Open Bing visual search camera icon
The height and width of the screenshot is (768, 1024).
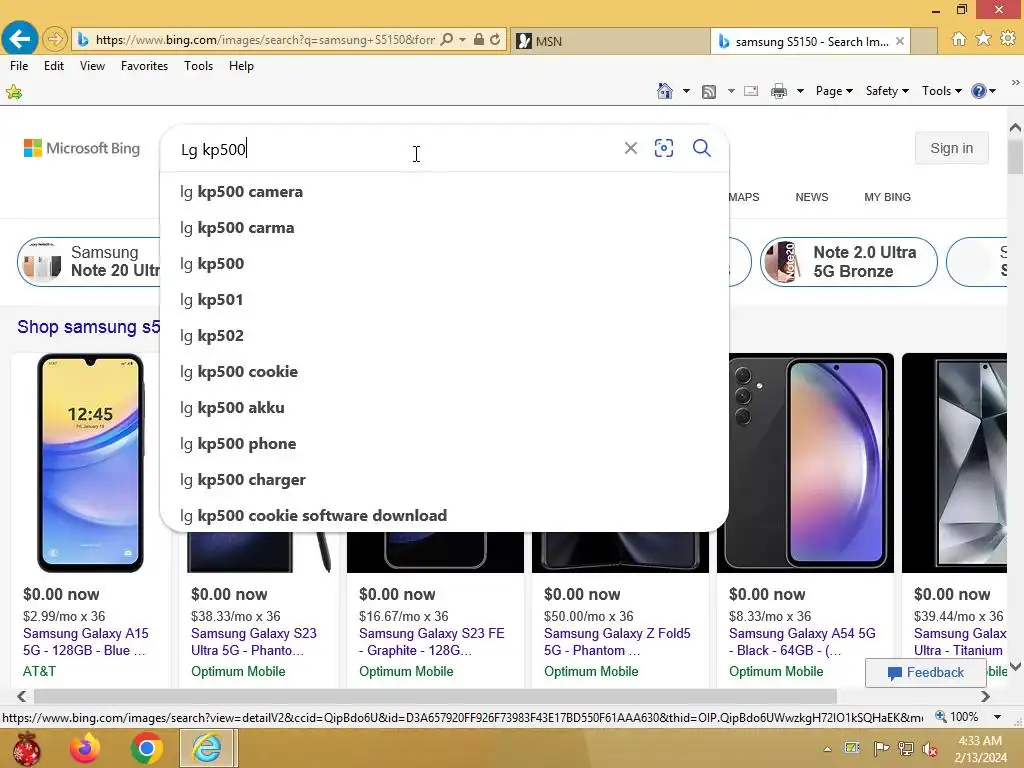pos(664,148)
